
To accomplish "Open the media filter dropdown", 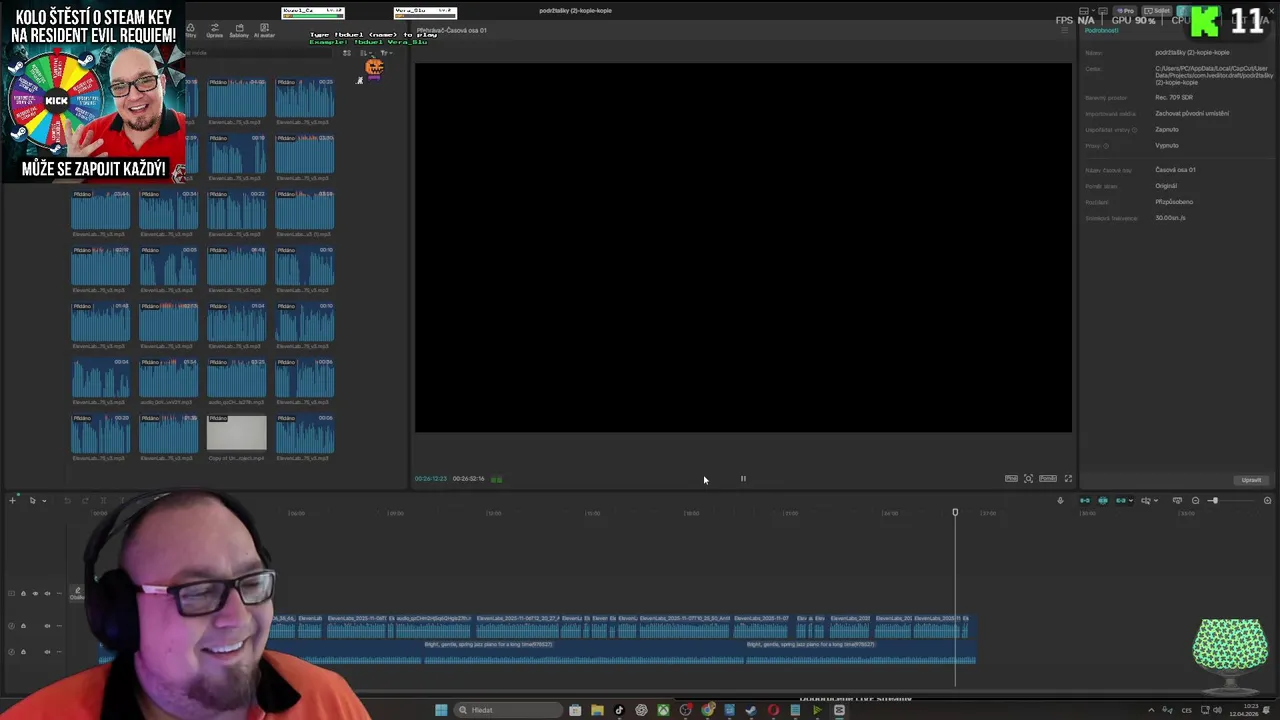I will (x=386, y=52).
